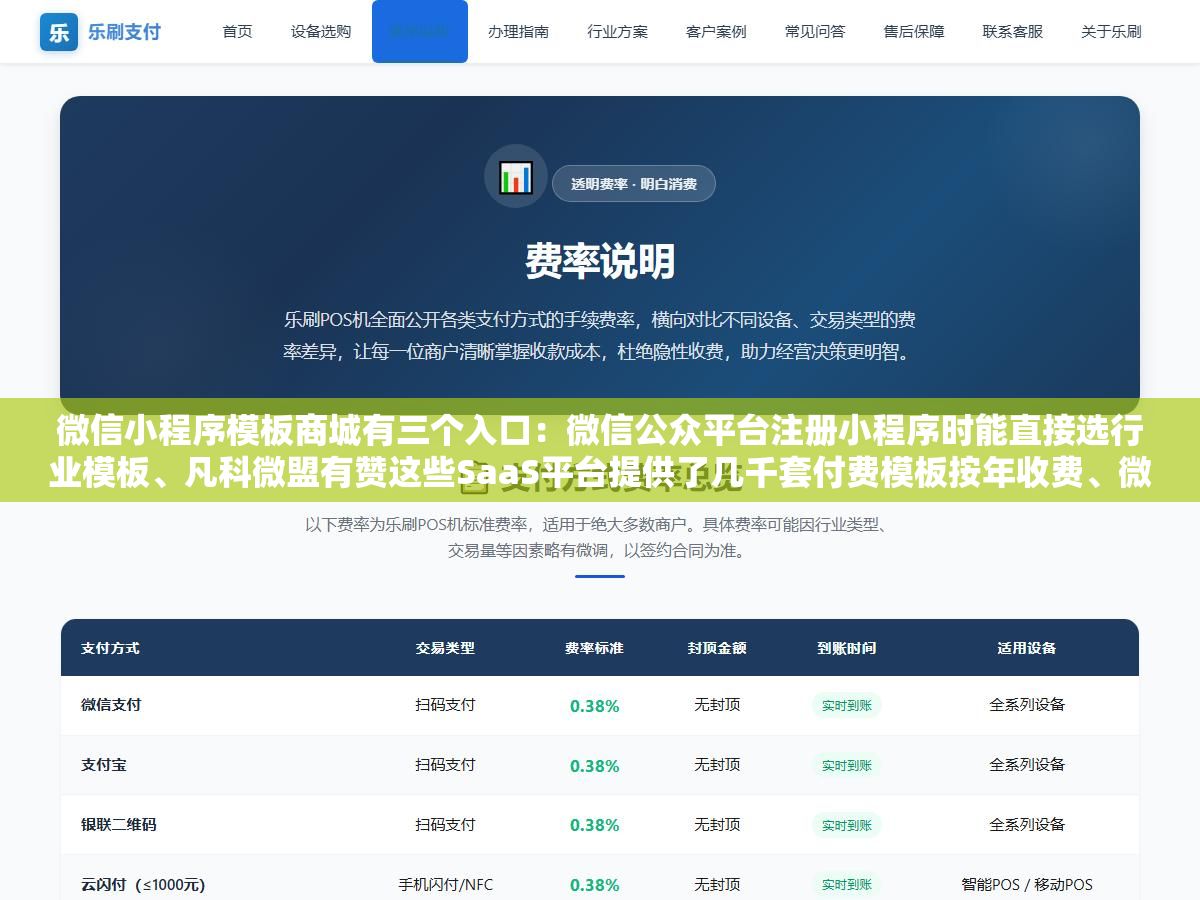Click 全系列设备 in the 支付宝 row
1200x900 pixels.
1027,765
